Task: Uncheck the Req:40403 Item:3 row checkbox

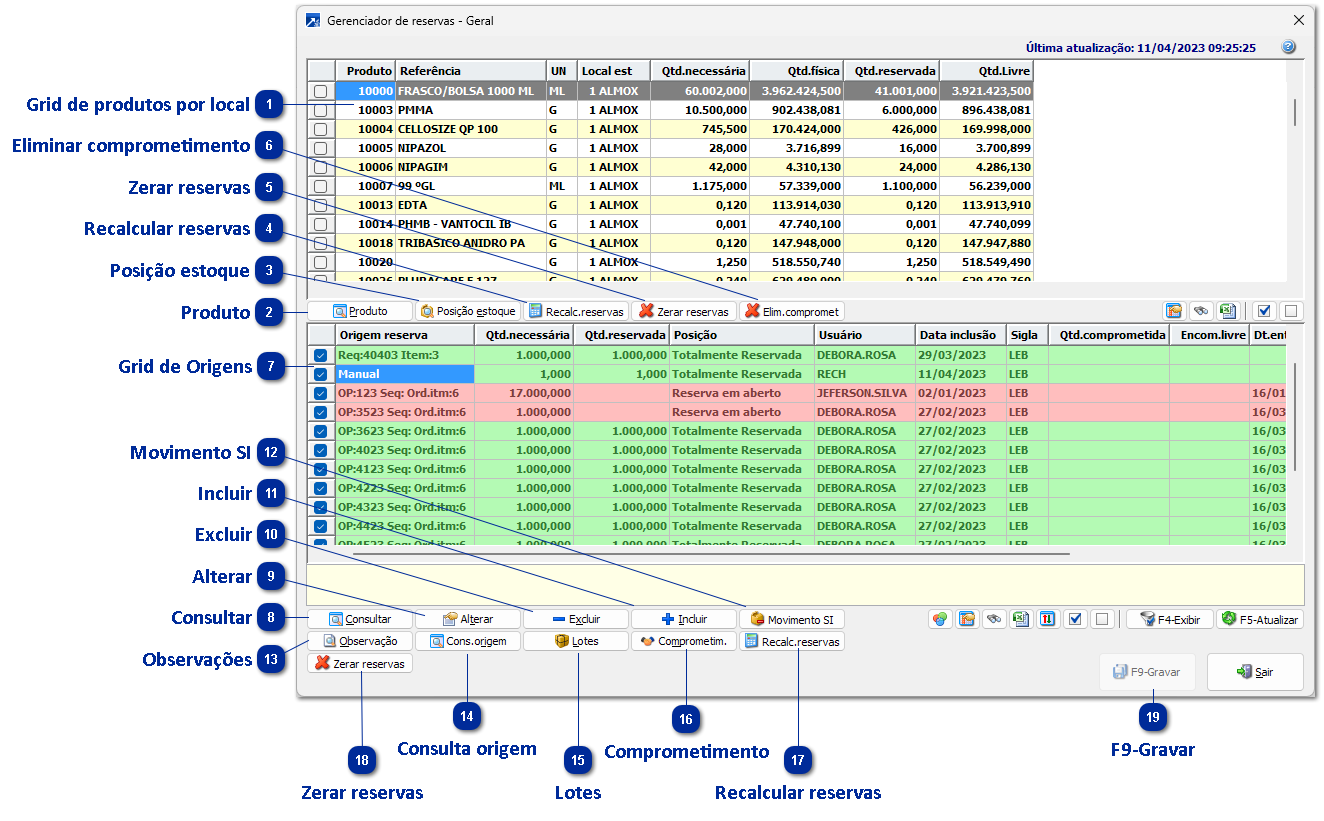Action: point(321,355)
